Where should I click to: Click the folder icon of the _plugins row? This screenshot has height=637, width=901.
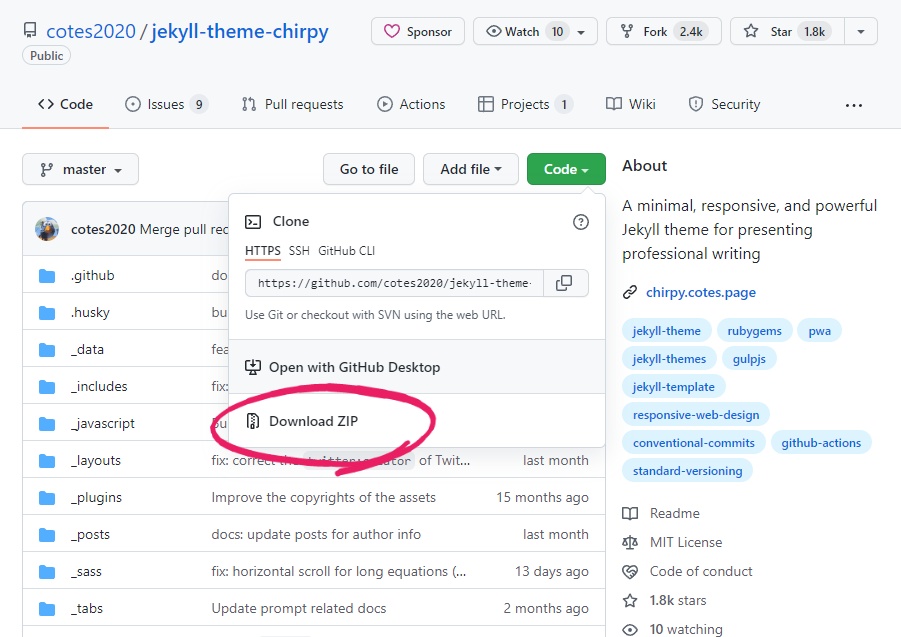coord(47,497)
